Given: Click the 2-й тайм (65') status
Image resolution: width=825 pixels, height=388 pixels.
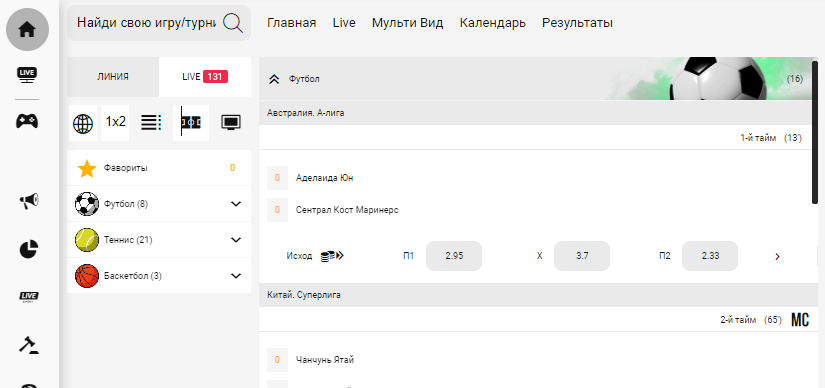Looking at the screenshot, I should (751, 320).
